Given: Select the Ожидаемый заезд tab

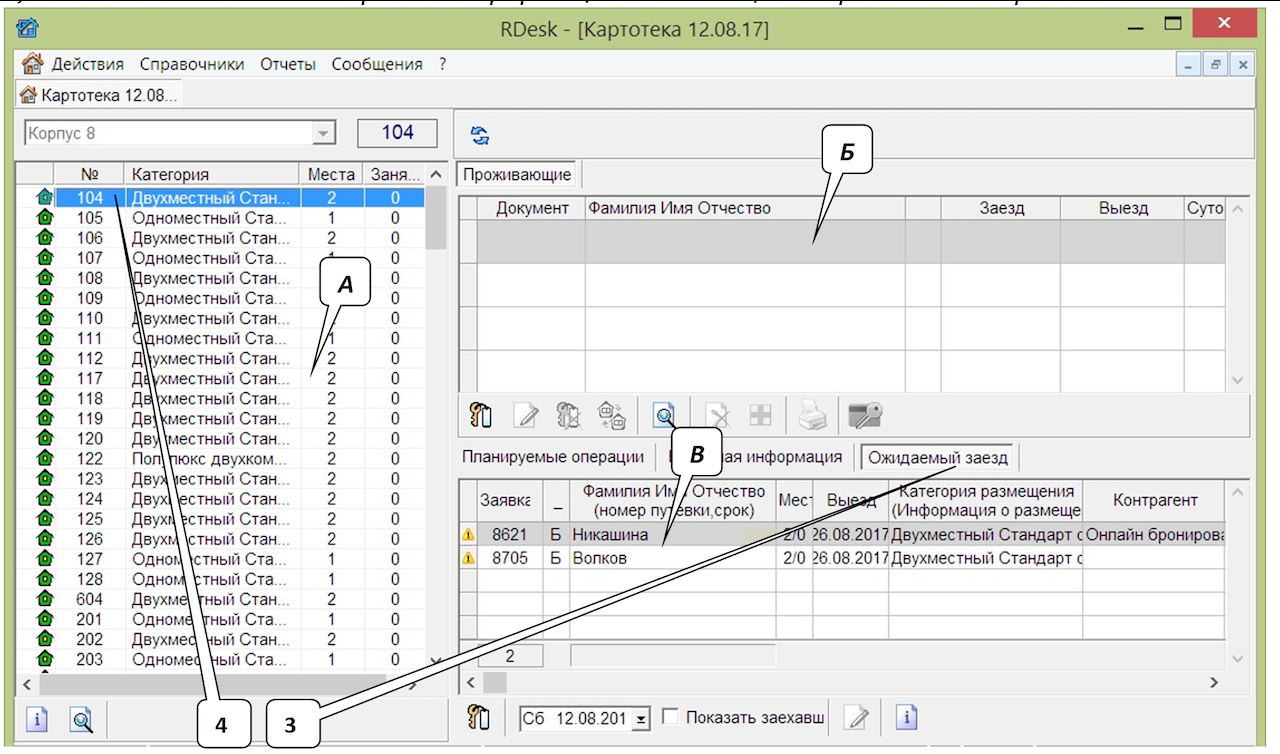Looking at the screenshot, I should click(938, 457).
